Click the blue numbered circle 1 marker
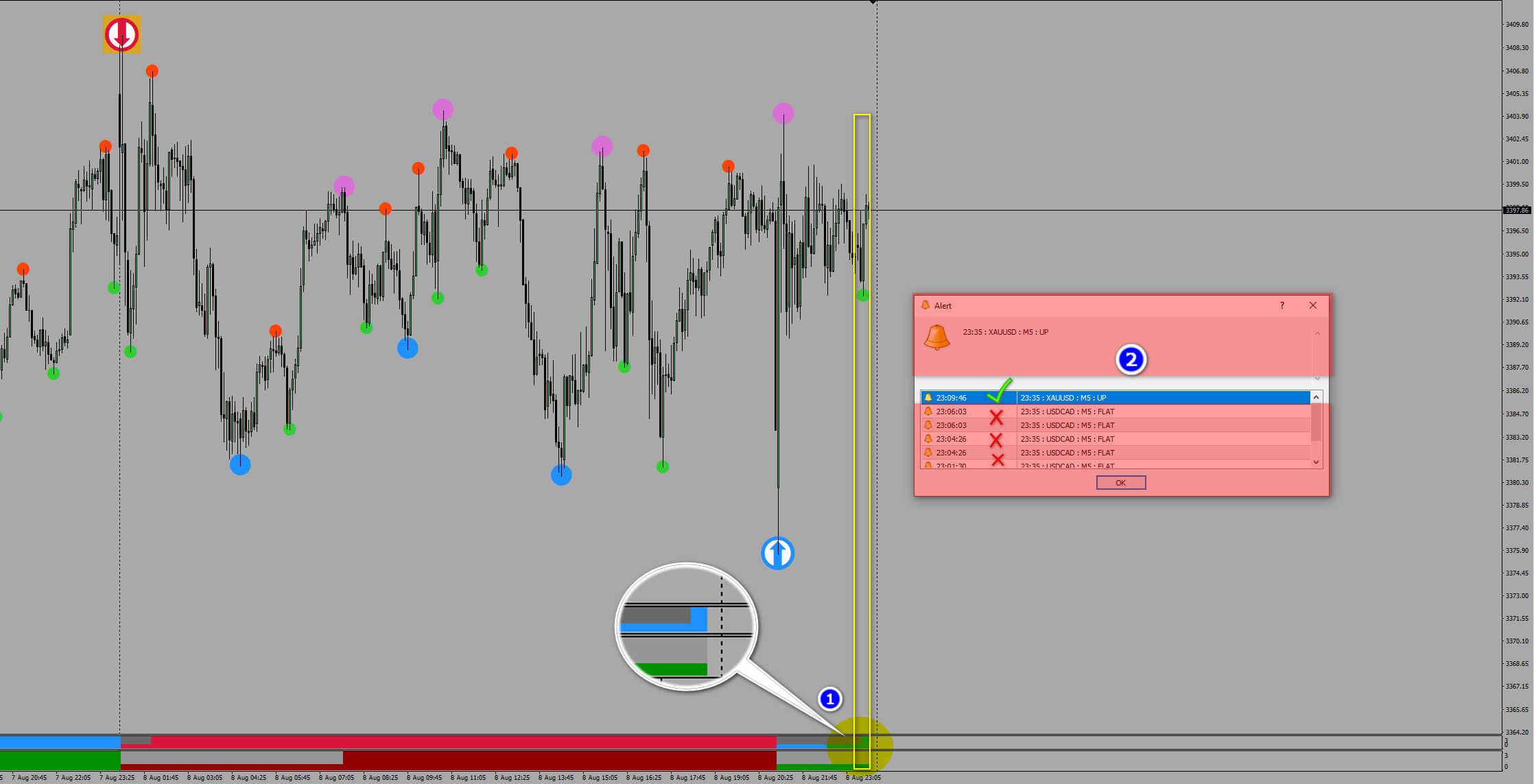Screen dimensions: 1534x784 click(x=830, y=699)
